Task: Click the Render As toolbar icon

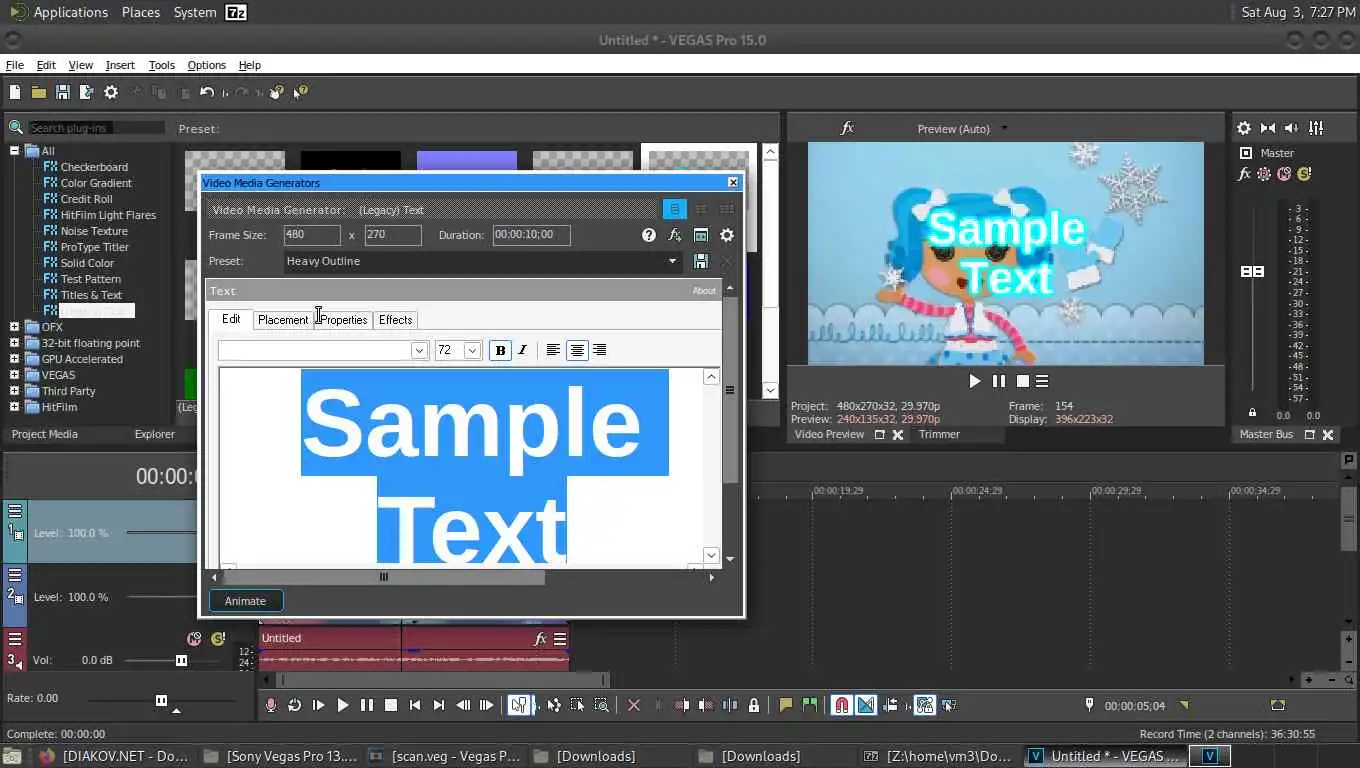Action: click(x=86, y=92)
